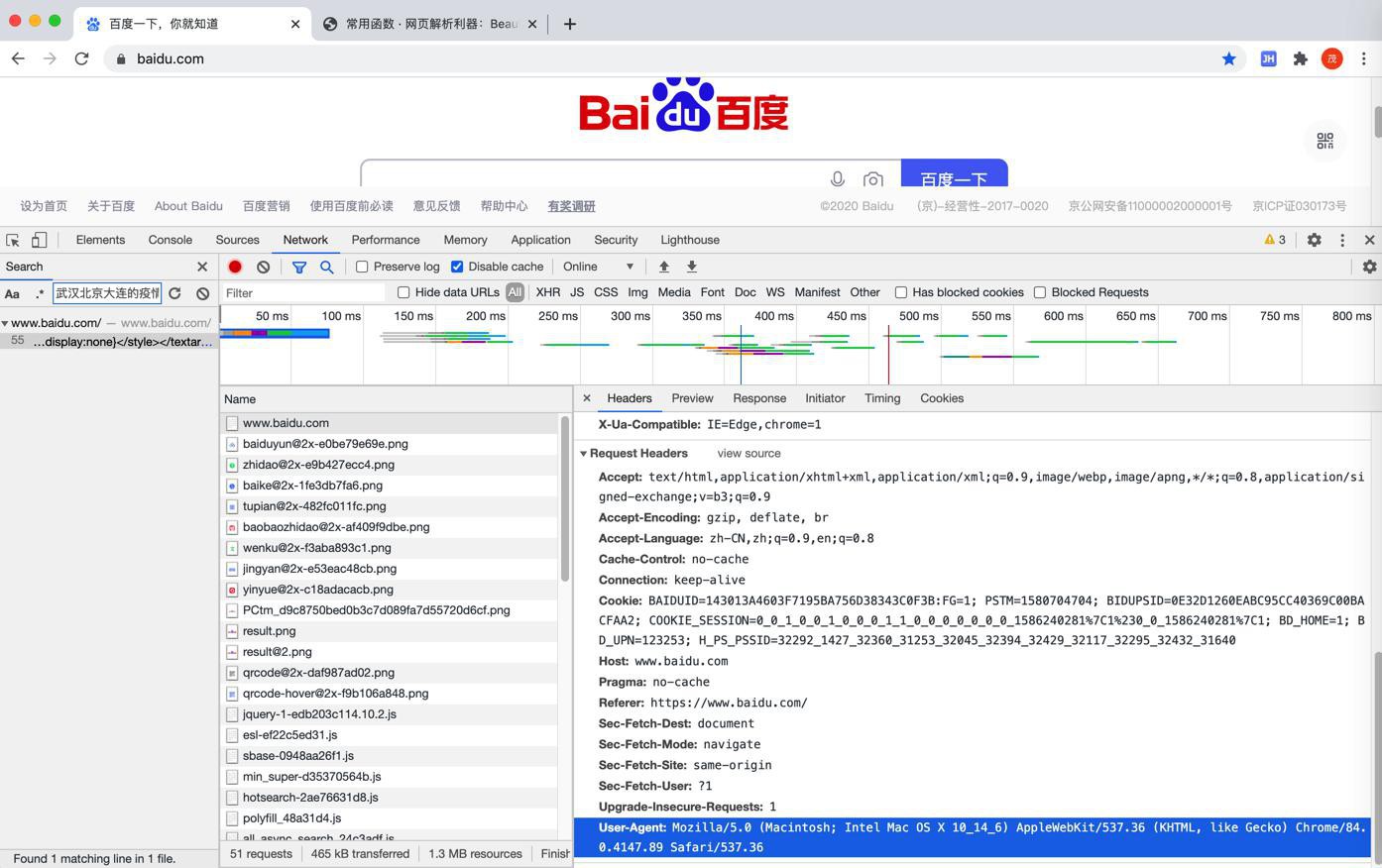Select jquery-1-edb203c114.10.2.js request
Image resolution: width=1382 pixels, height=868 pixels.
pos(389,714)
